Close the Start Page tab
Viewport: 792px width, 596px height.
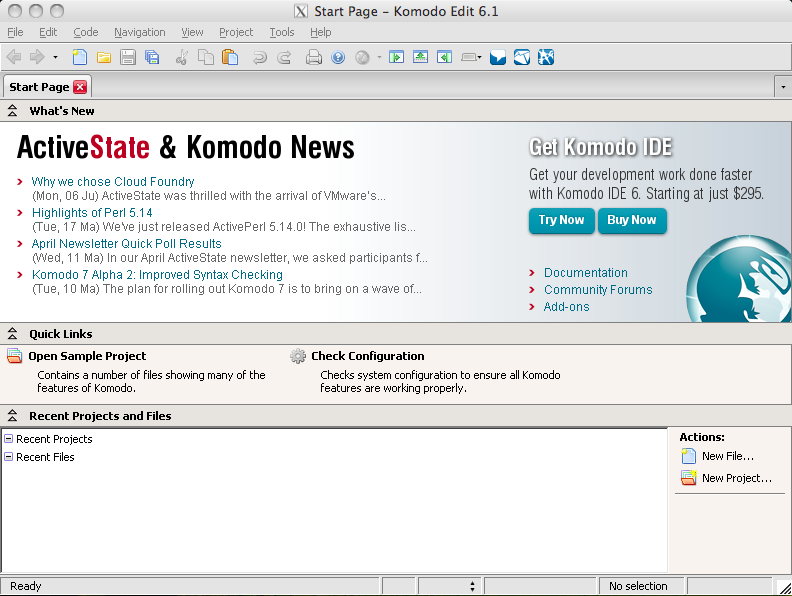click(80, 87)
